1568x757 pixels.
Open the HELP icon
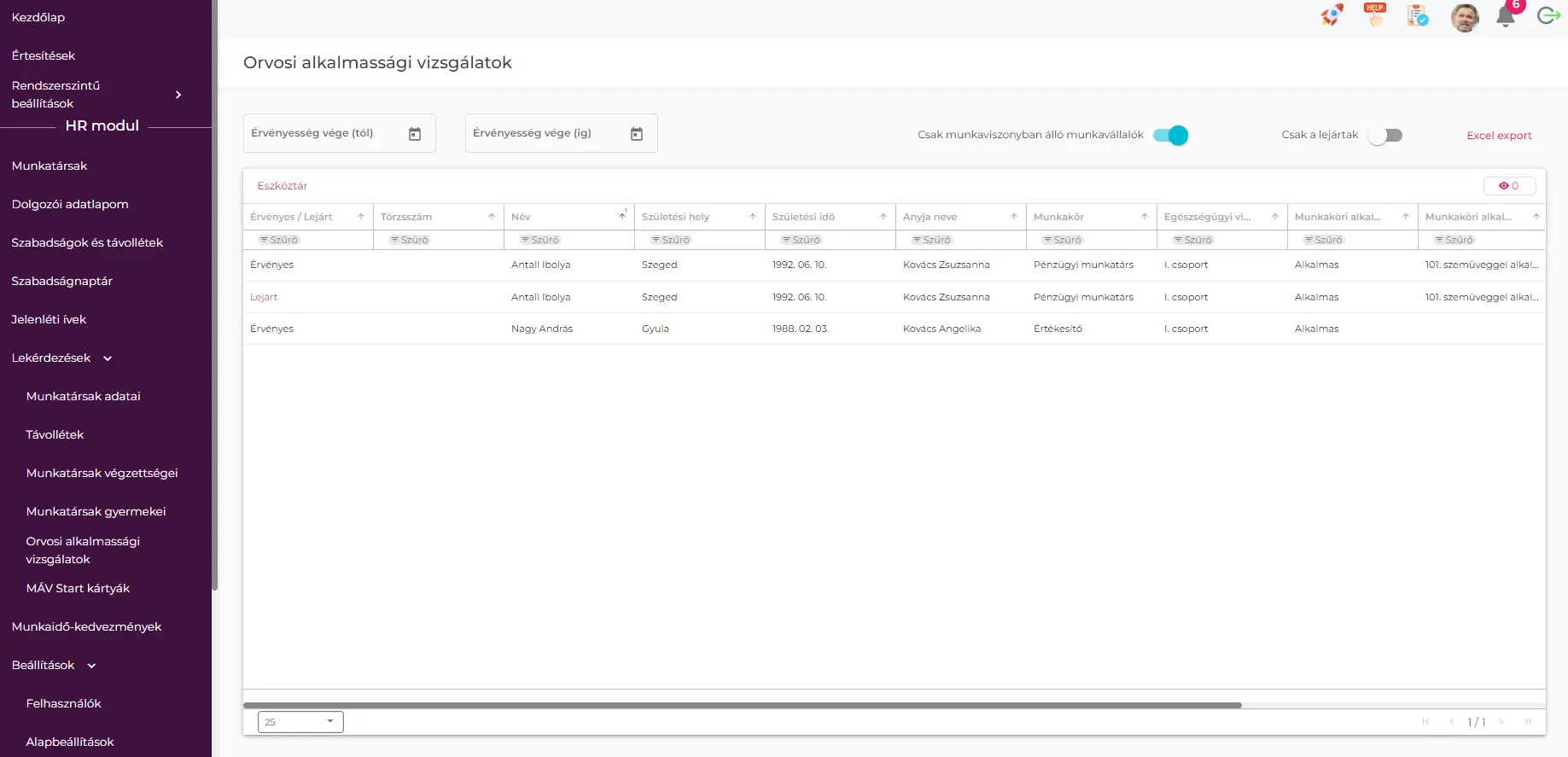pos(1375,15)
